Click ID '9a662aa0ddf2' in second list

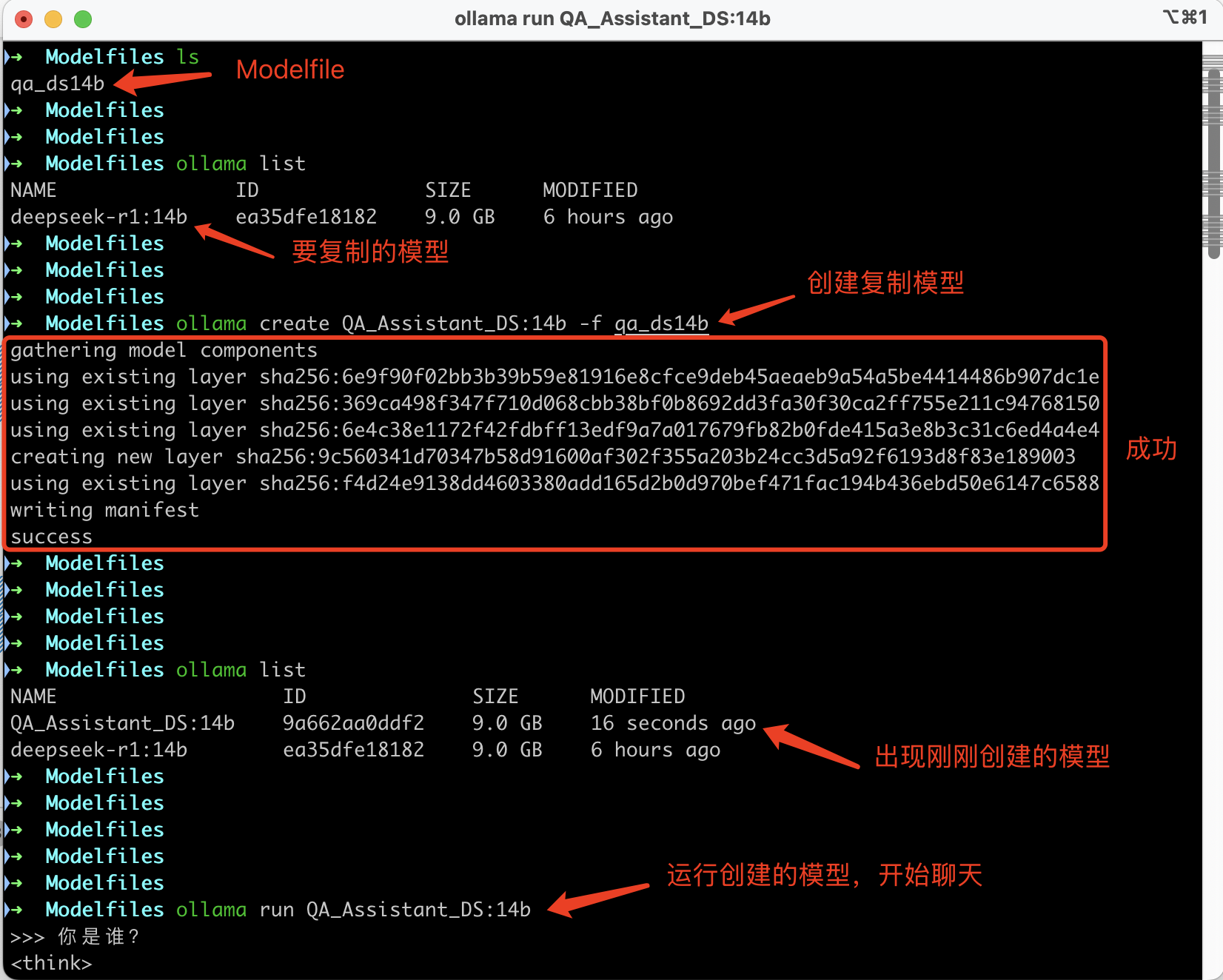point(354,723)
